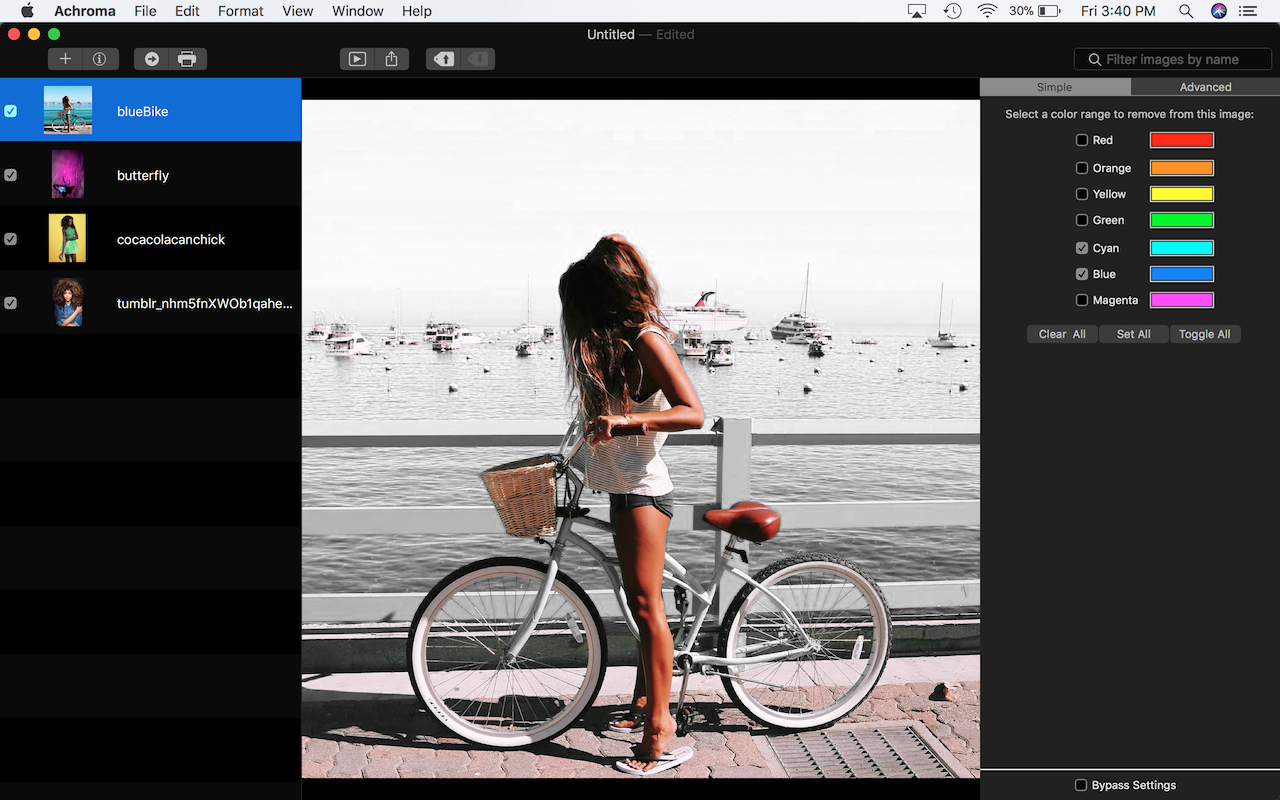Click the blue color swatch
This screenshot has height=800, width=1280.
pos(1182,274)
